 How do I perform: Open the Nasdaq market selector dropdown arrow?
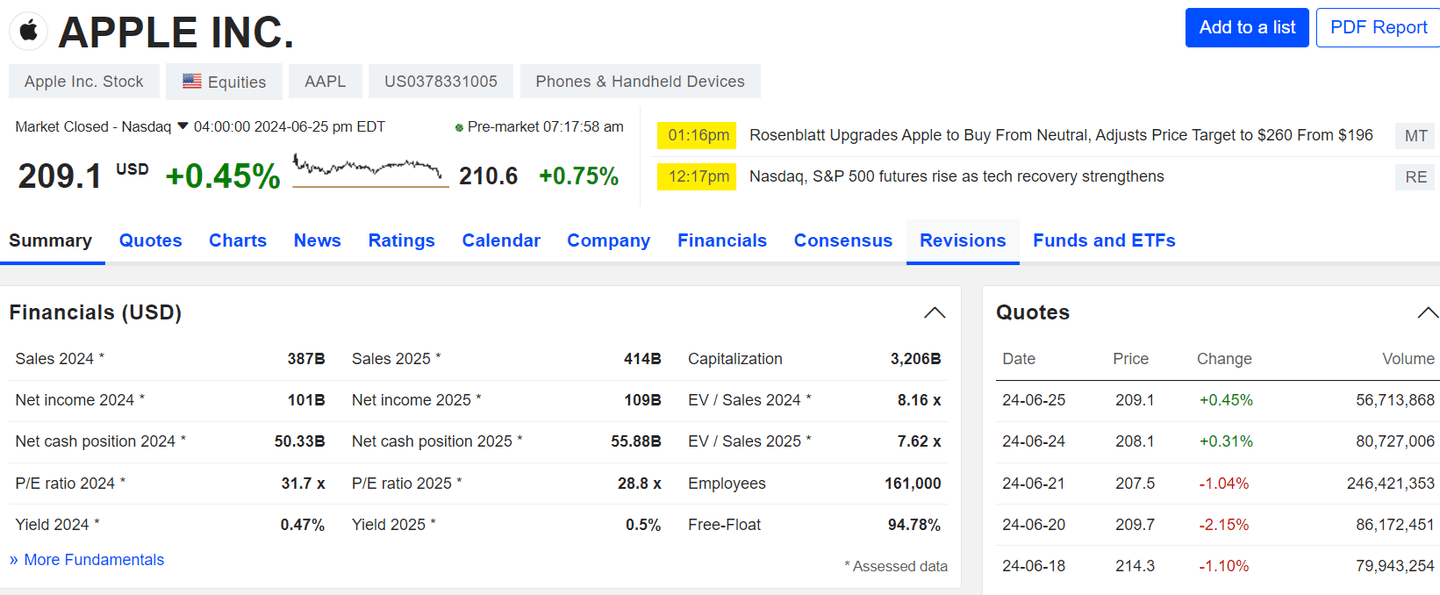(181, 127)
